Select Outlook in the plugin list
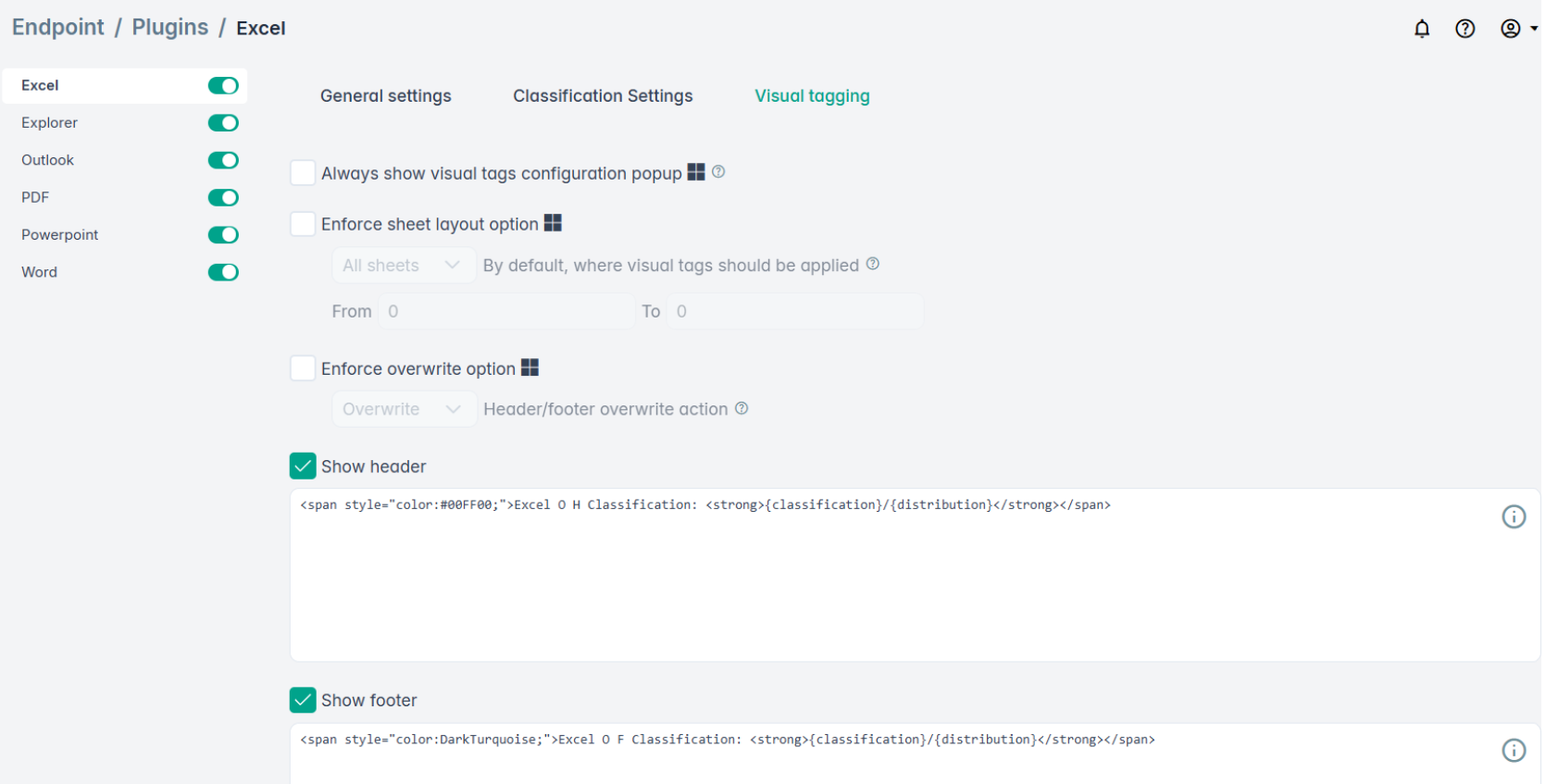This screenshot has height=784, width=1546. [47, 160]
